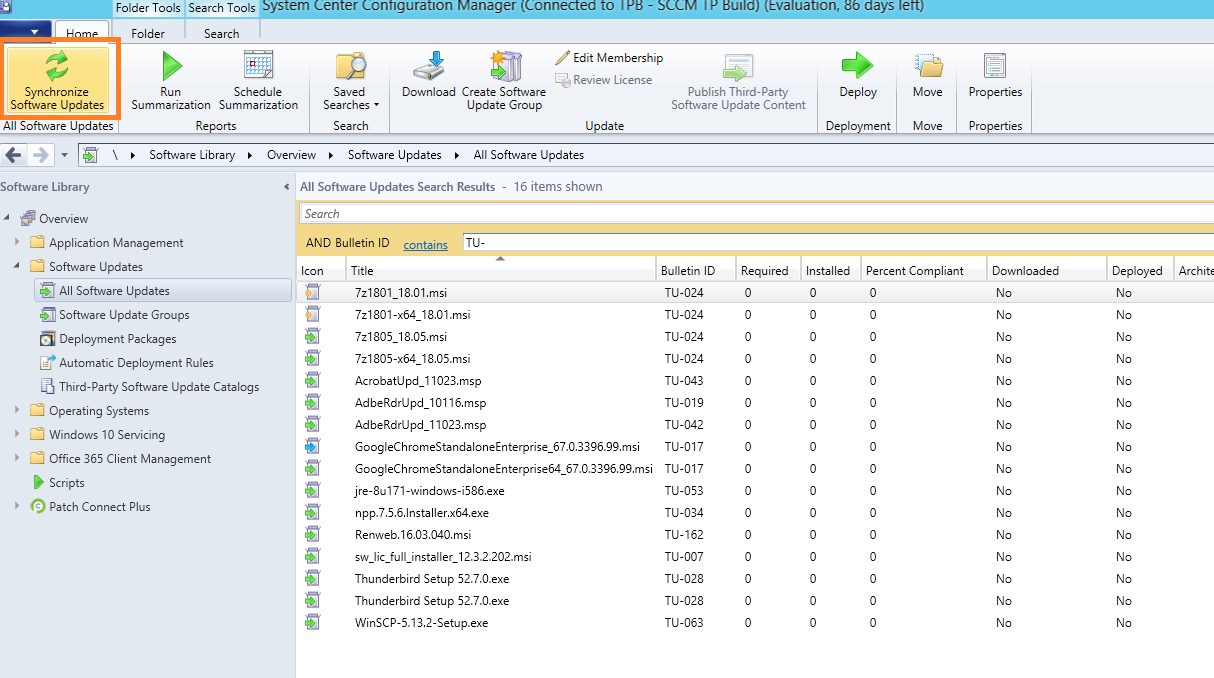Collapse the Software Updates tree node
The height and width of the screenshot is (678, 1214).
[17, 267]
